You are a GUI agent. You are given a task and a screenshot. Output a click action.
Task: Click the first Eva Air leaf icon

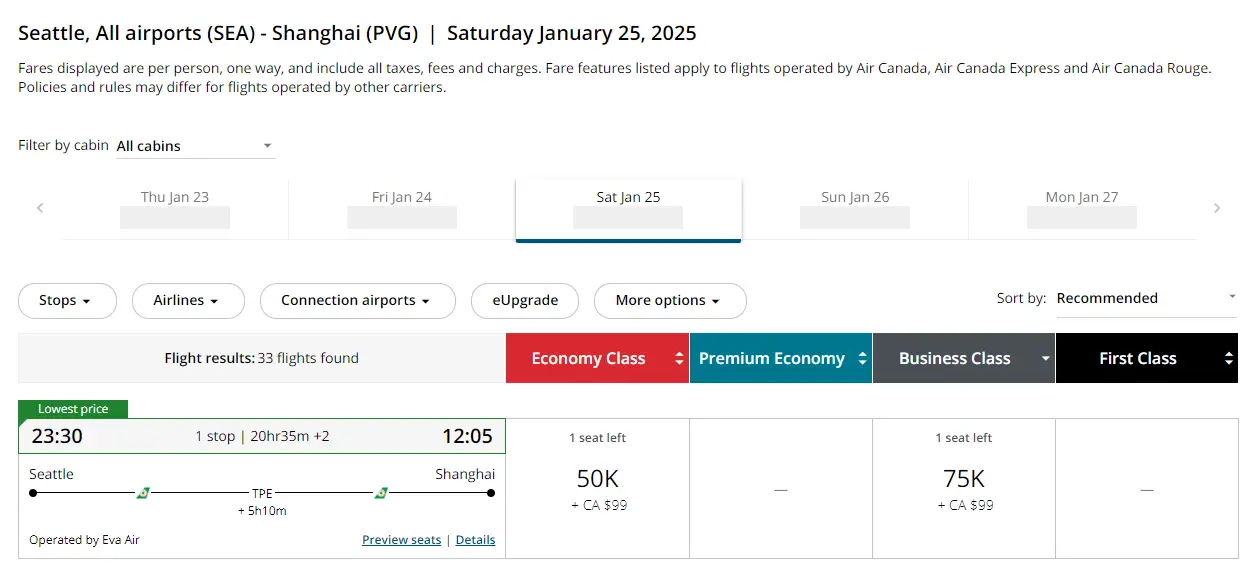143,493
